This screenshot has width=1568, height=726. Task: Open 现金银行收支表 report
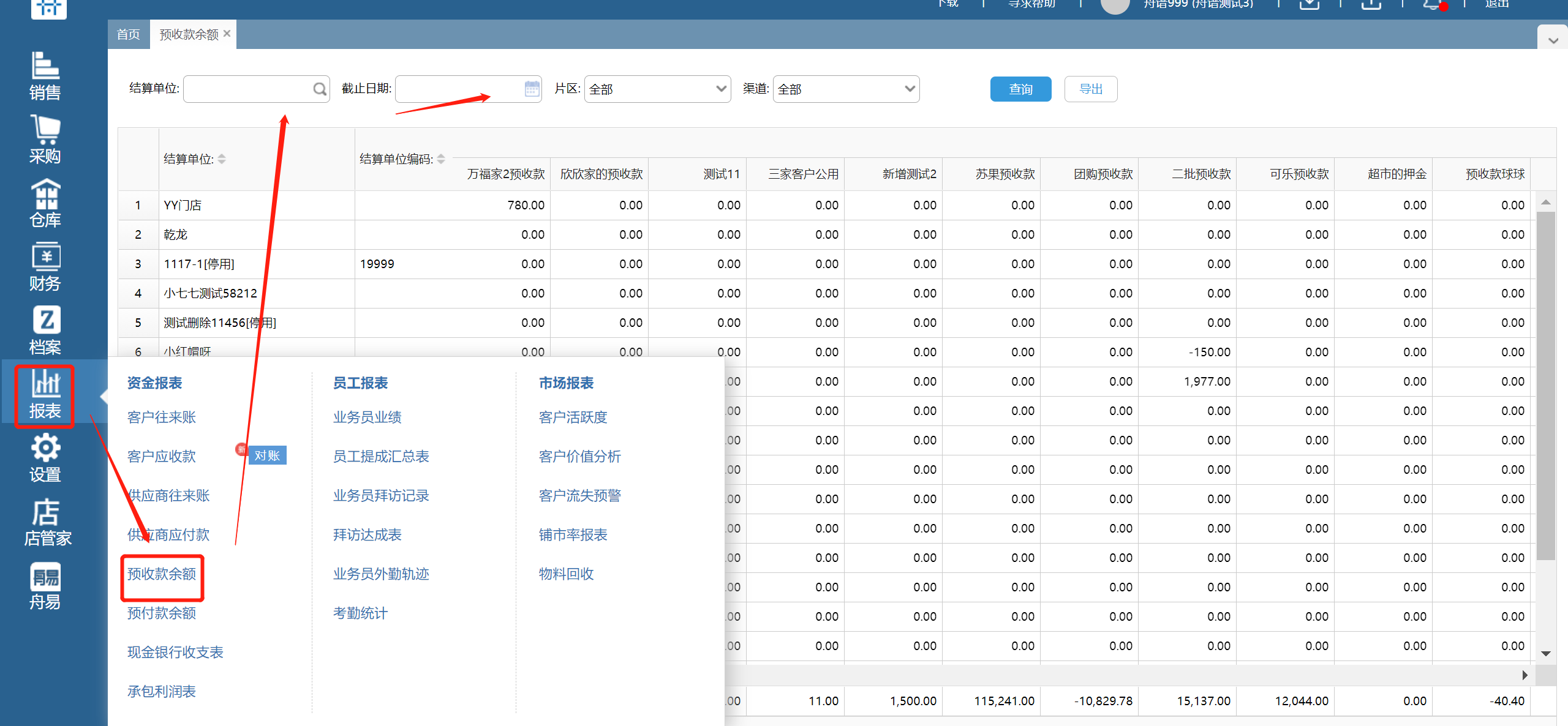click(x=175, y=652)
